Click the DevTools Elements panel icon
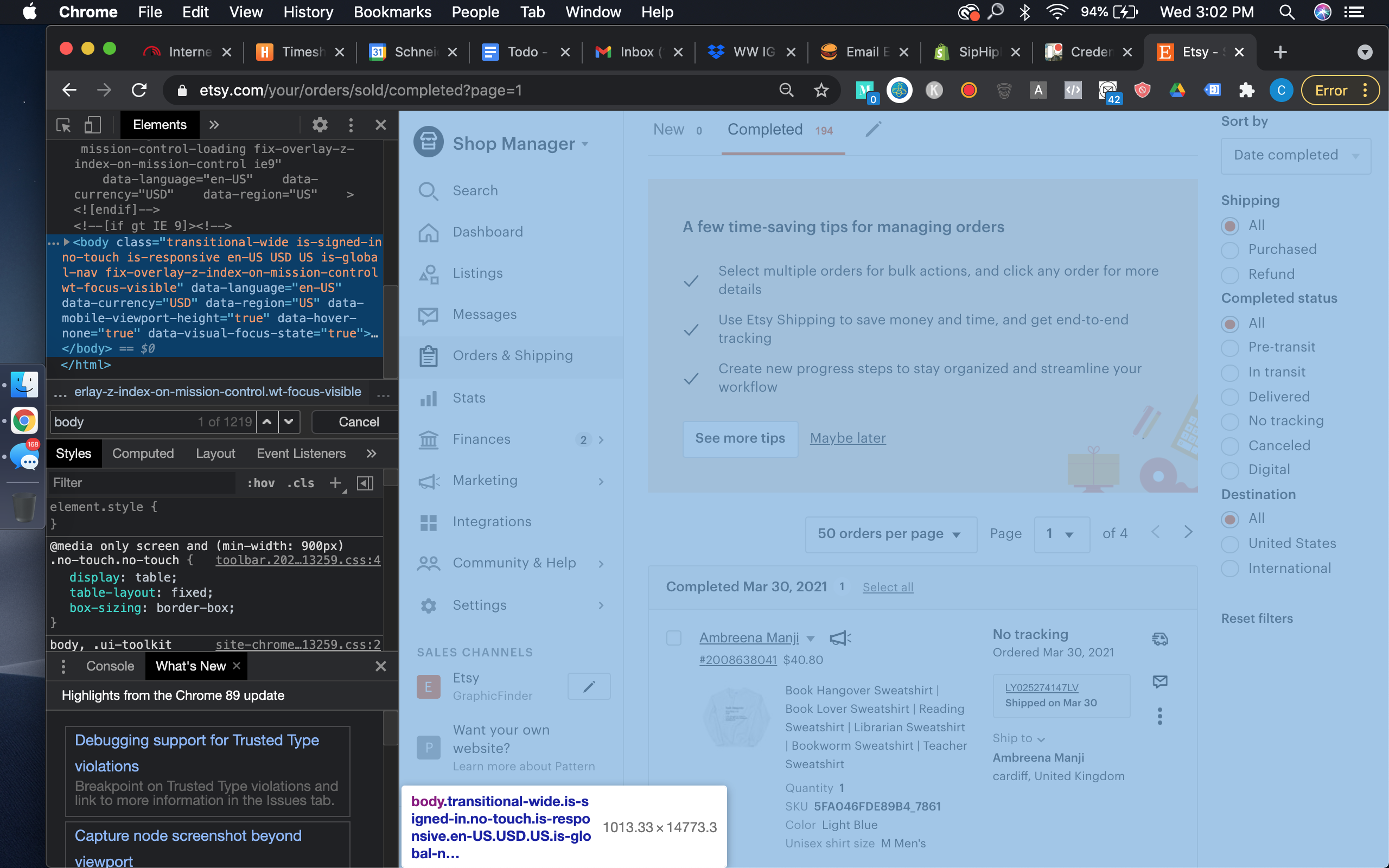This screenshot has width=1389, height=868. click(x=158, y=124)
